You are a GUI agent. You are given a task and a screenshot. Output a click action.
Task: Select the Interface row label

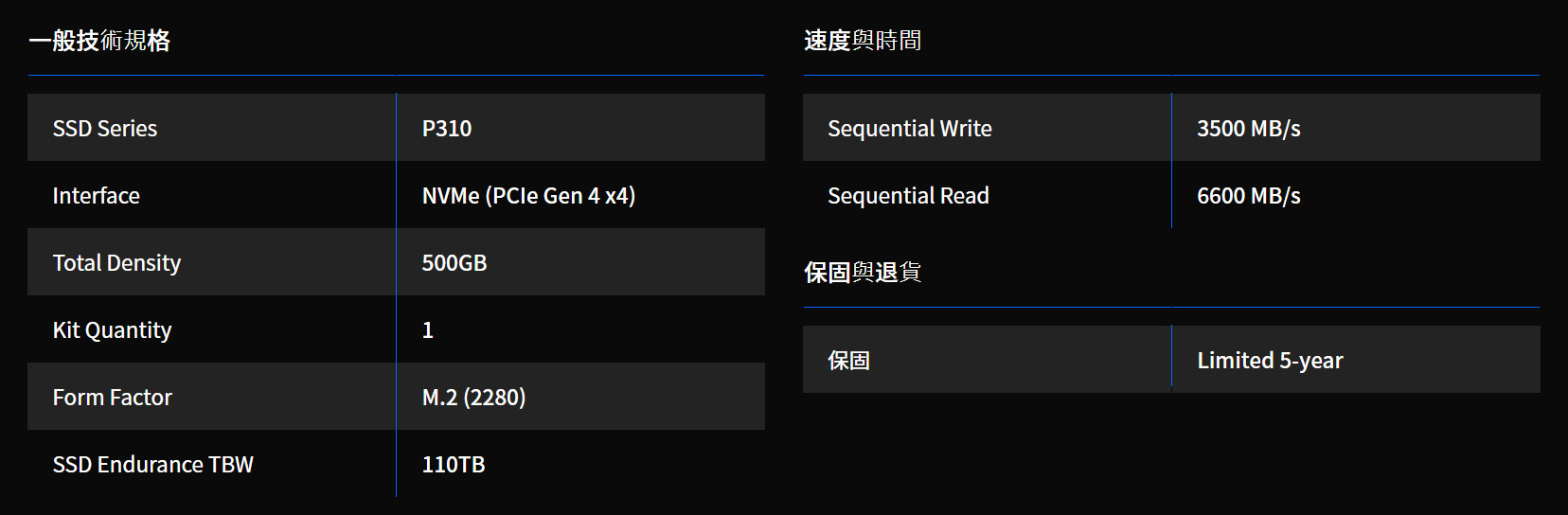97,196
